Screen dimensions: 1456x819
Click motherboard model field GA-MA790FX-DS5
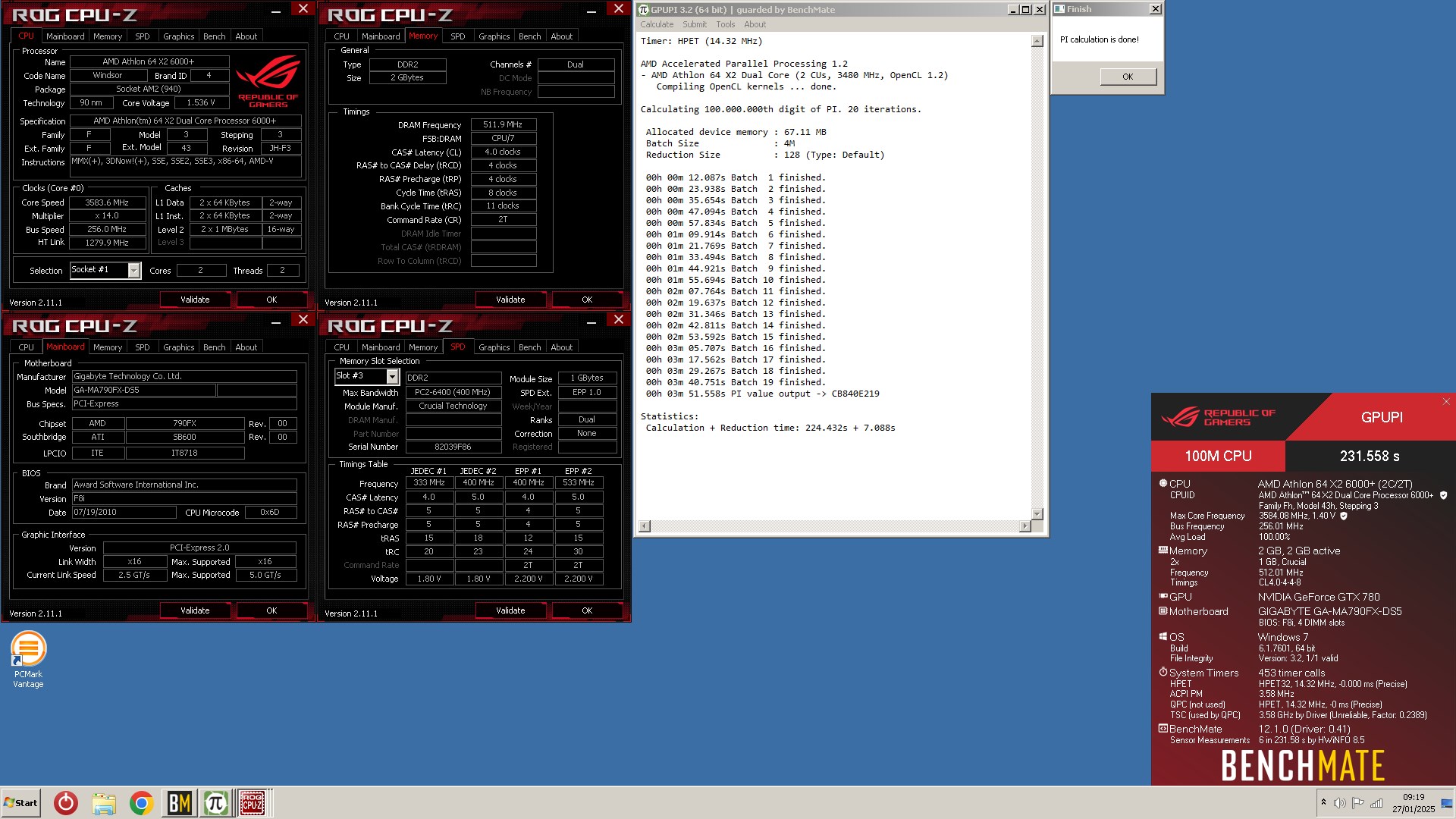(144, 390)
